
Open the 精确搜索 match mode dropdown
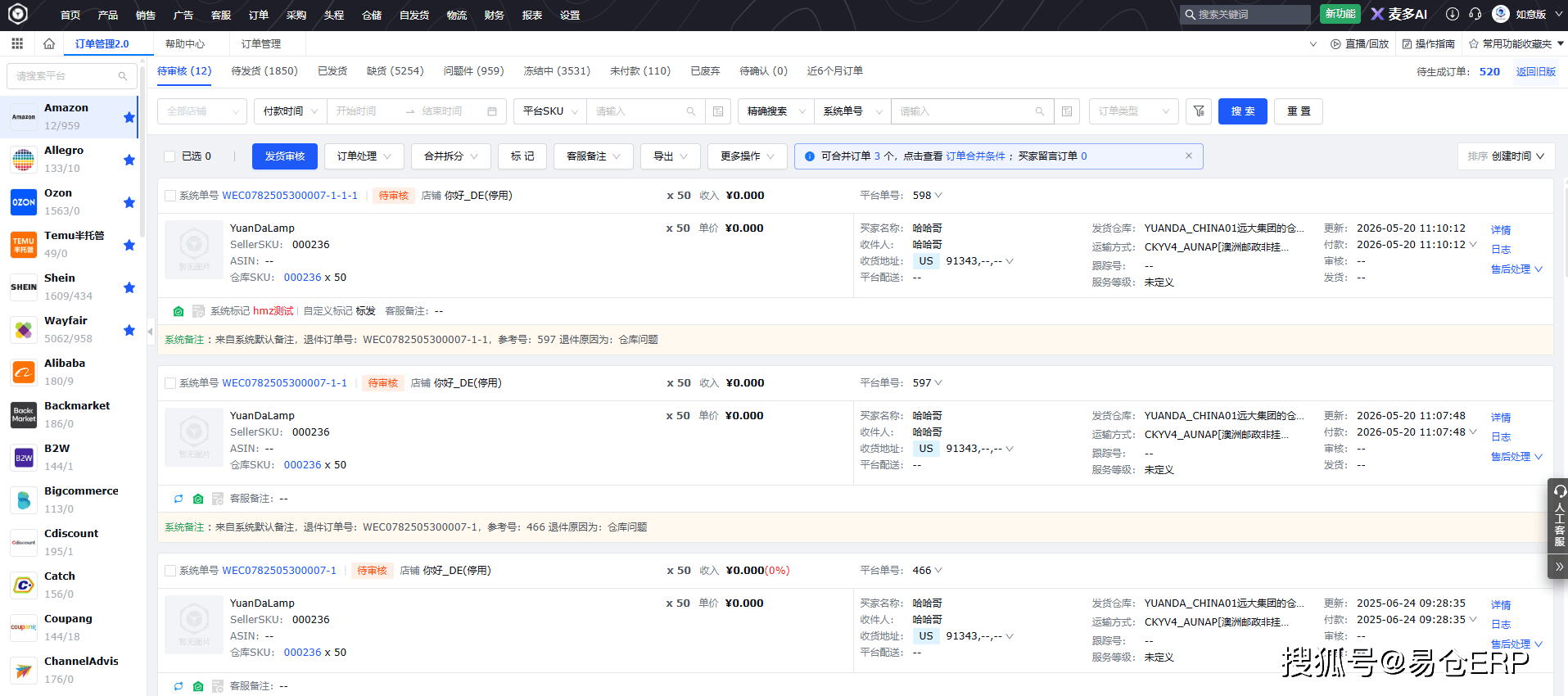pos(776,111)
